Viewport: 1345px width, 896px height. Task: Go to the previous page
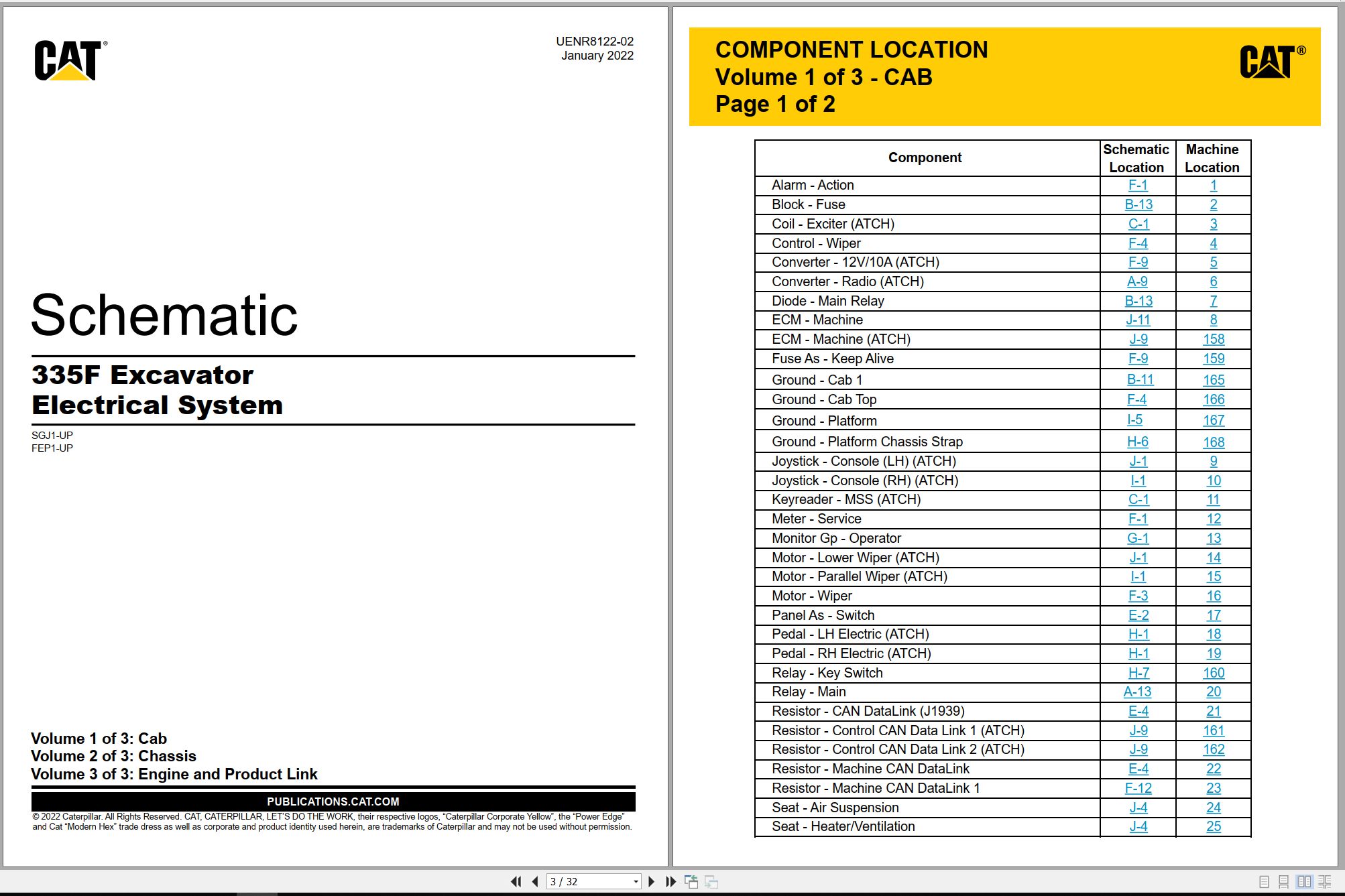pos(535,881)
